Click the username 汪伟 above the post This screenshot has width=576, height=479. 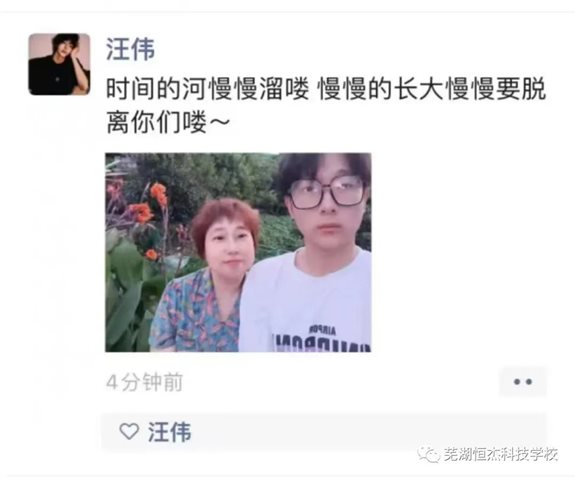tap(130, 49)
